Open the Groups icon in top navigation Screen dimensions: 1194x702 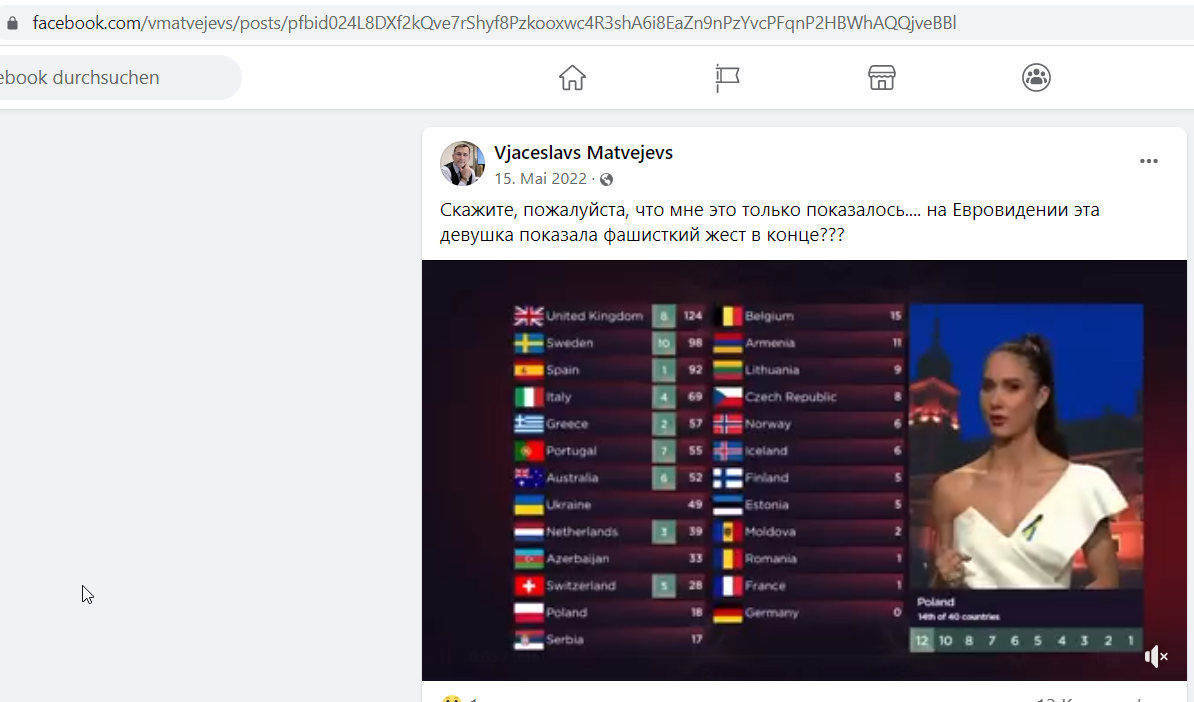tap(1036, 78)
